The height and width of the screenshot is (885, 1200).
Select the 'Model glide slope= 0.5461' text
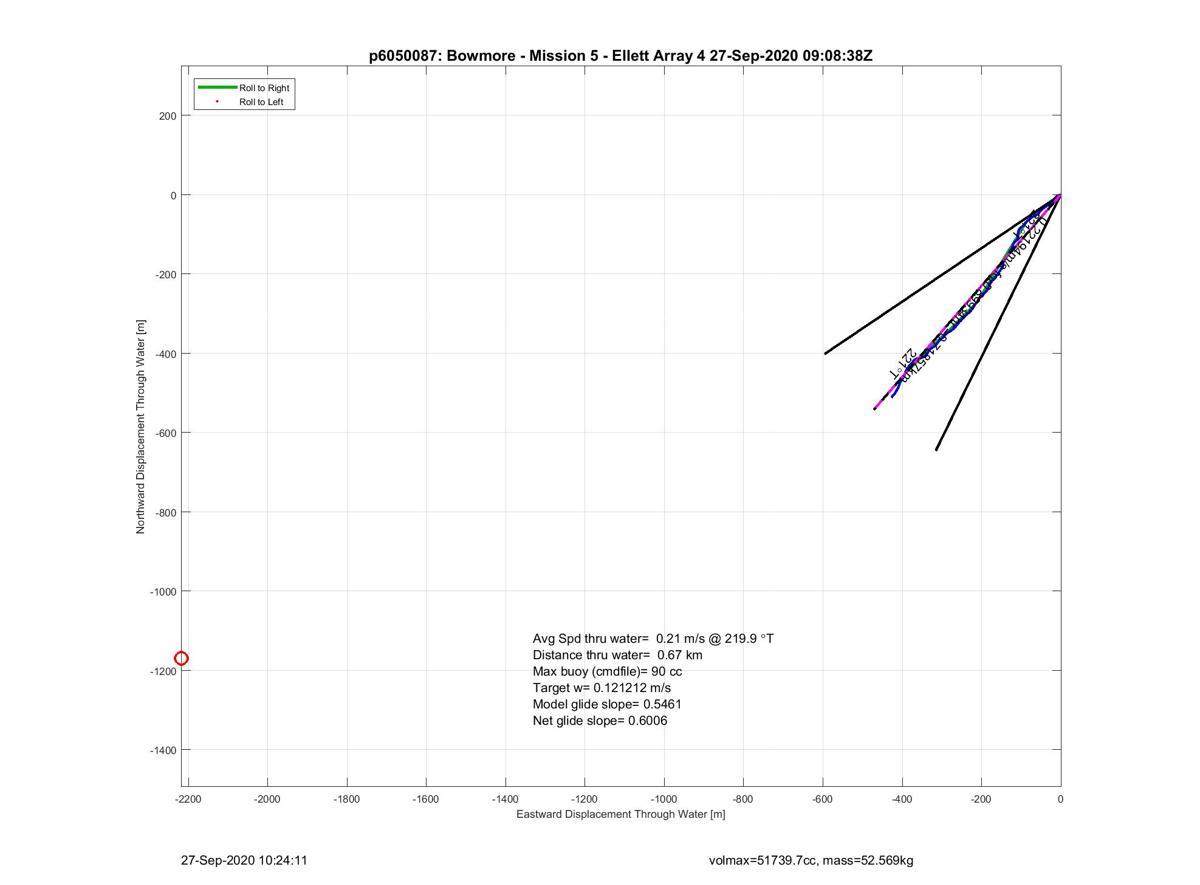coord(607,704)
